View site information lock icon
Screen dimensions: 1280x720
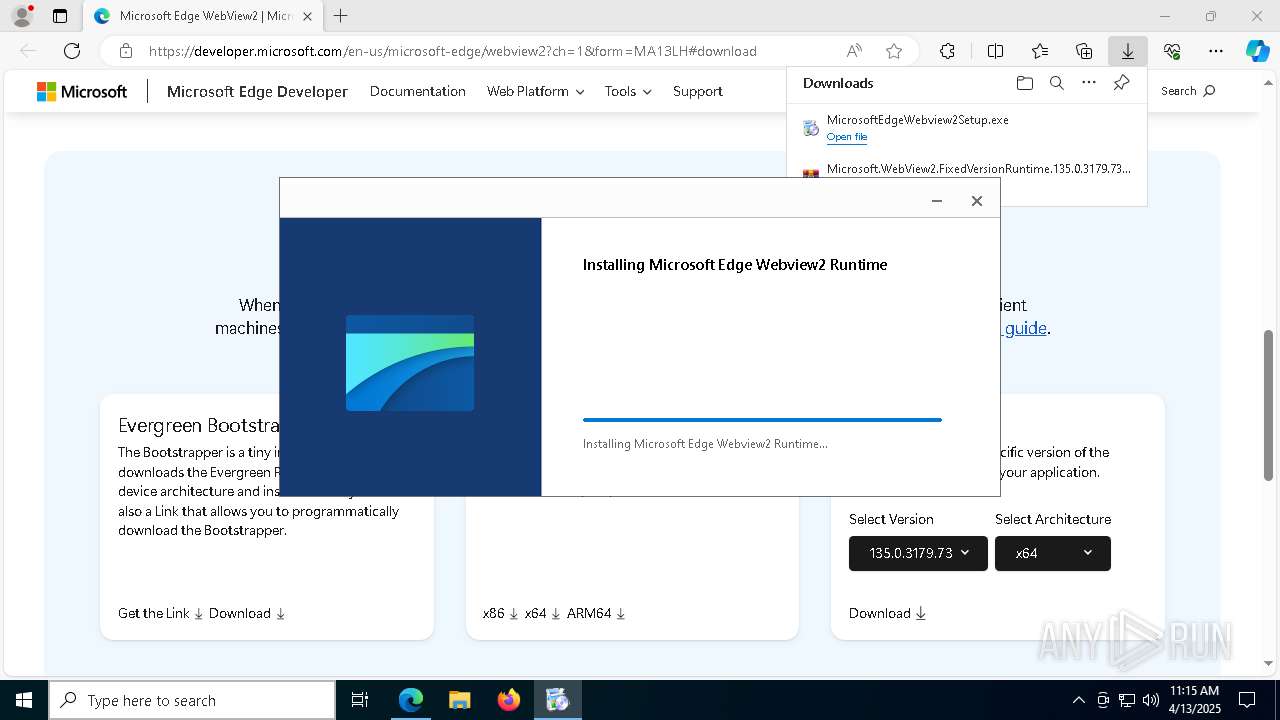tap(125, 51)
